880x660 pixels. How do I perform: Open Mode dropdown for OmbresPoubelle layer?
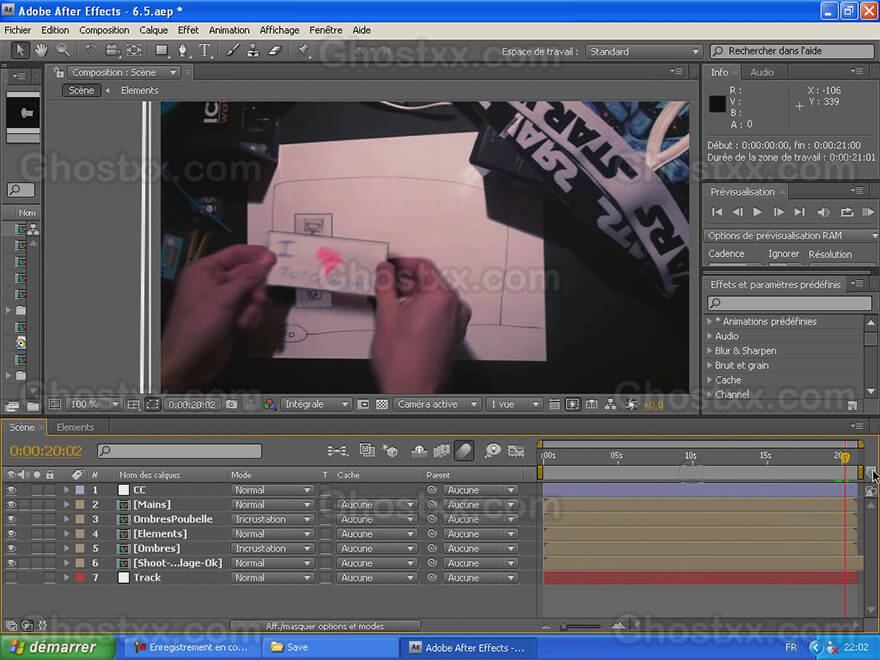tap(272, 519)
